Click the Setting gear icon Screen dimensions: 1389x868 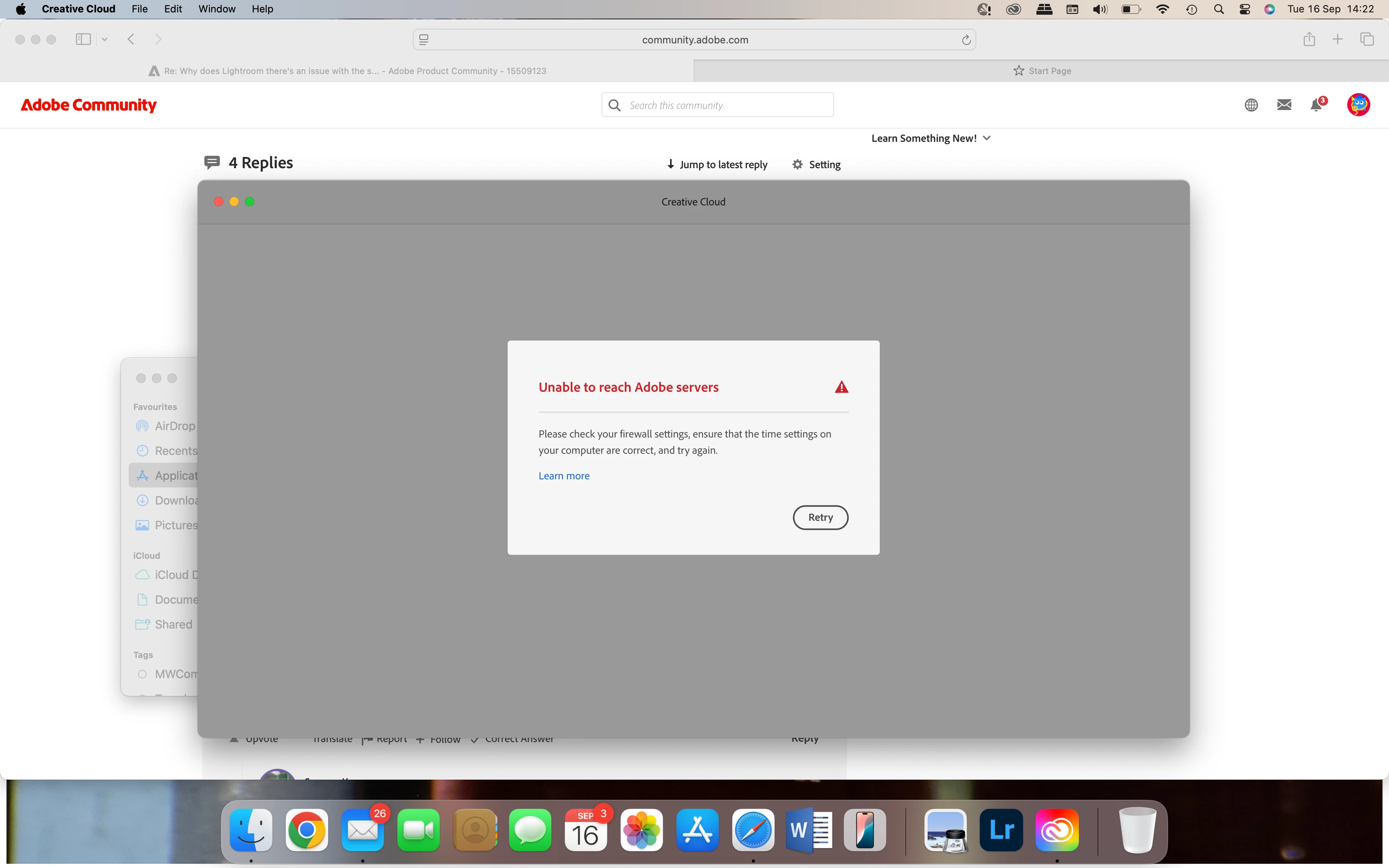click(797, 164)
